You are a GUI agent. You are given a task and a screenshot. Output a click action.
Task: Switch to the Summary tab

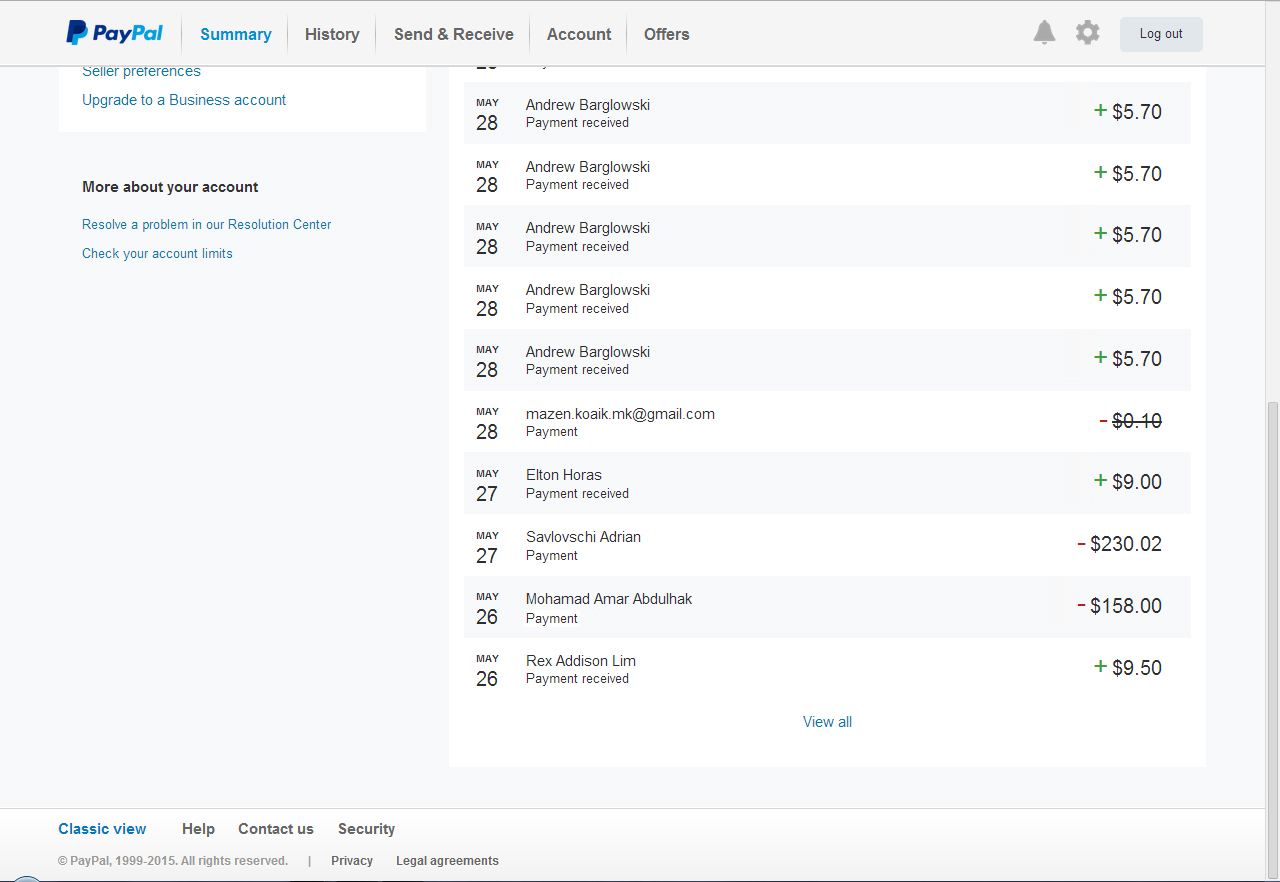click(235, 34)
